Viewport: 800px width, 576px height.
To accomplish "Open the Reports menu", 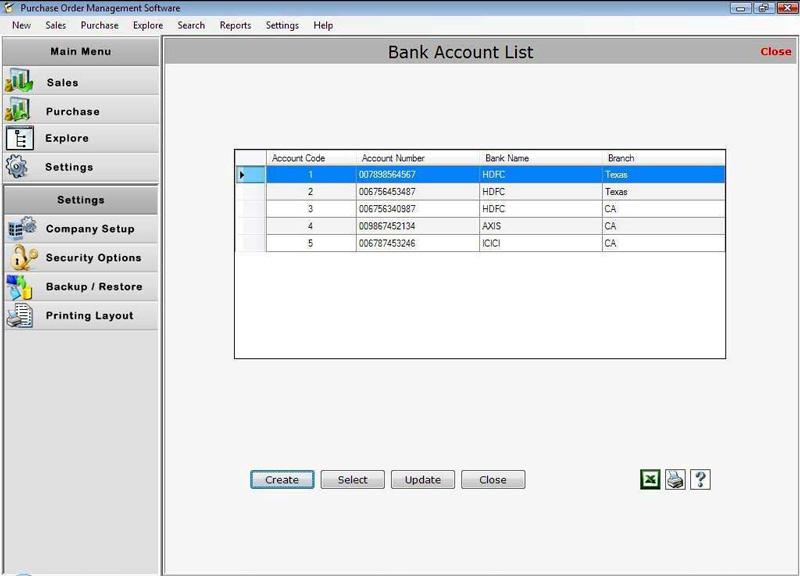I will tap(234, 25).
